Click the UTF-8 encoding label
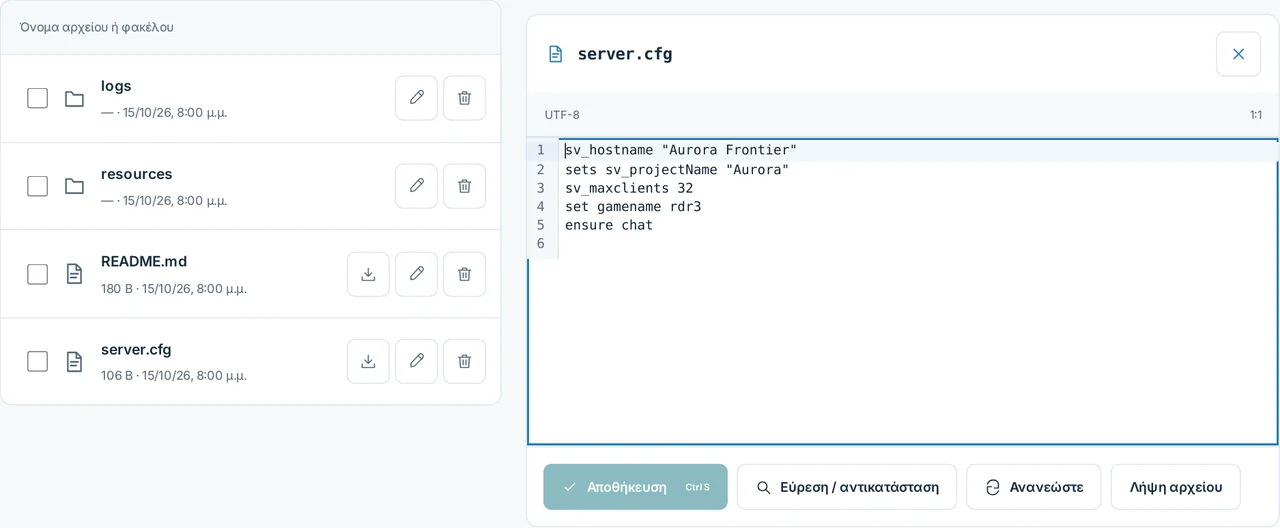 point(562,115)
